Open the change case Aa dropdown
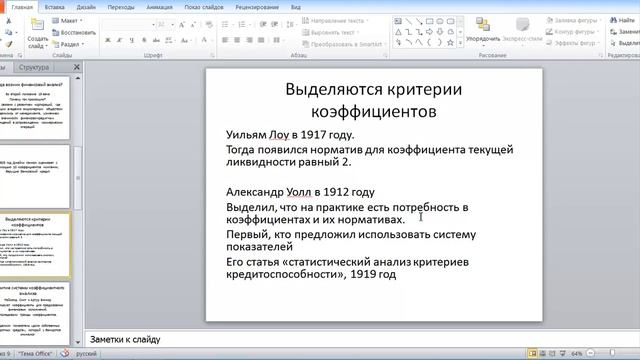Image resolution: width=640 pixels, height=360 pixels. [x=186, y=40]
